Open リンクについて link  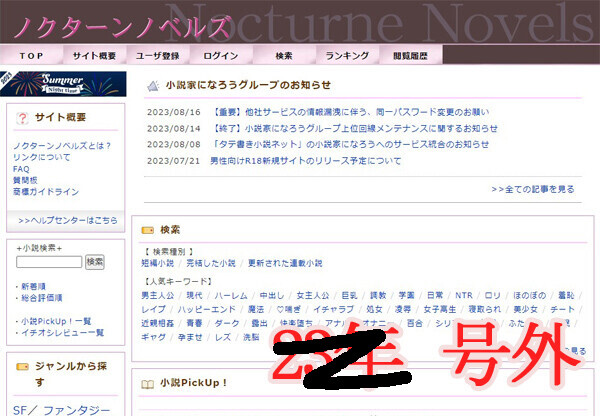tap(42, 157)
